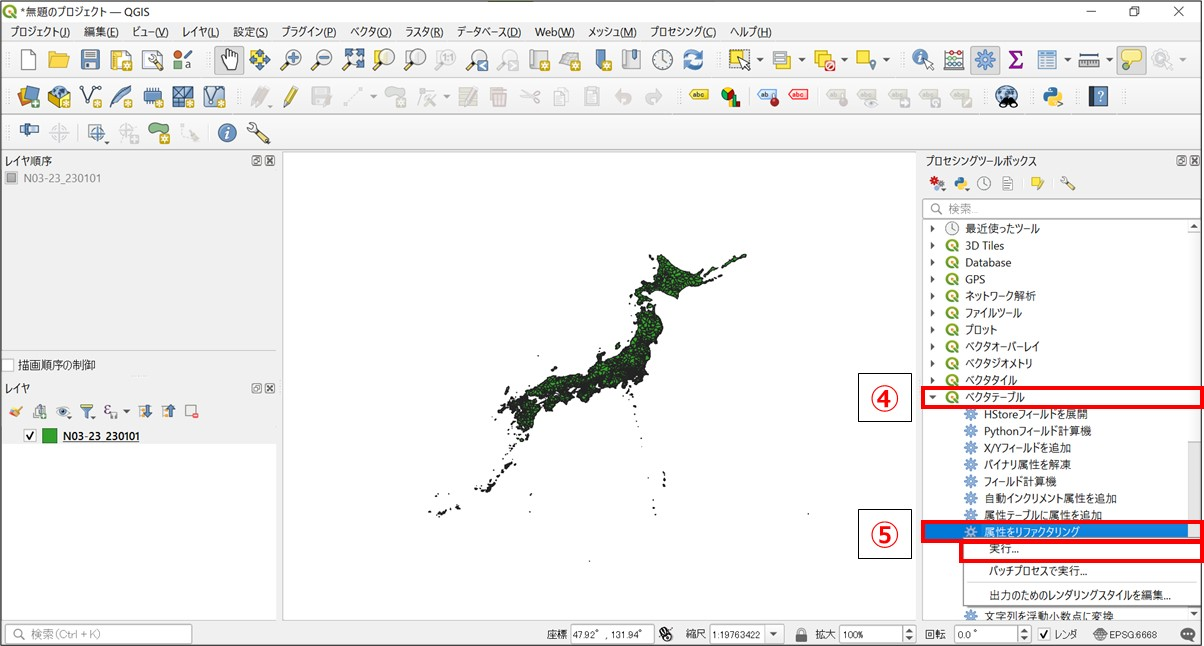Collapse the ベクタテーブル group
The image size is (1204, 646).
click(932, 397)
